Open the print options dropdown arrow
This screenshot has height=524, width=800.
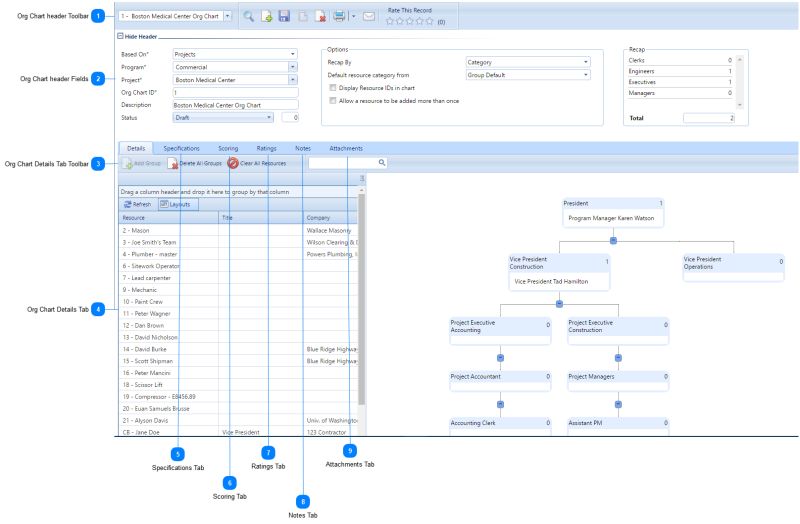[353, 16]
